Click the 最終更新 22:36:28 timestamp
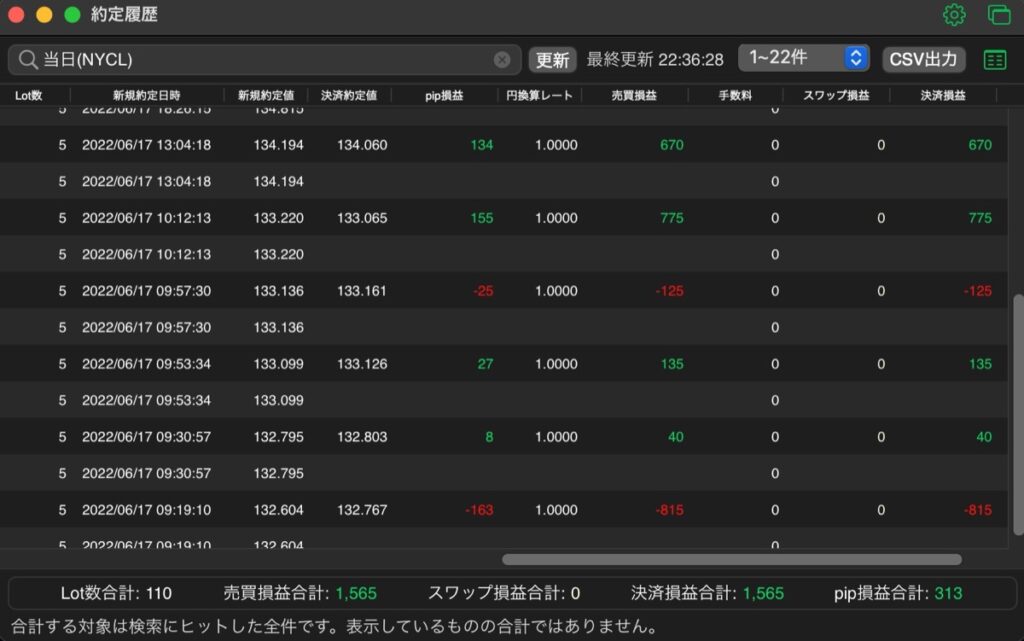This screenshot has height=641, width=1024. click(655, 60)
